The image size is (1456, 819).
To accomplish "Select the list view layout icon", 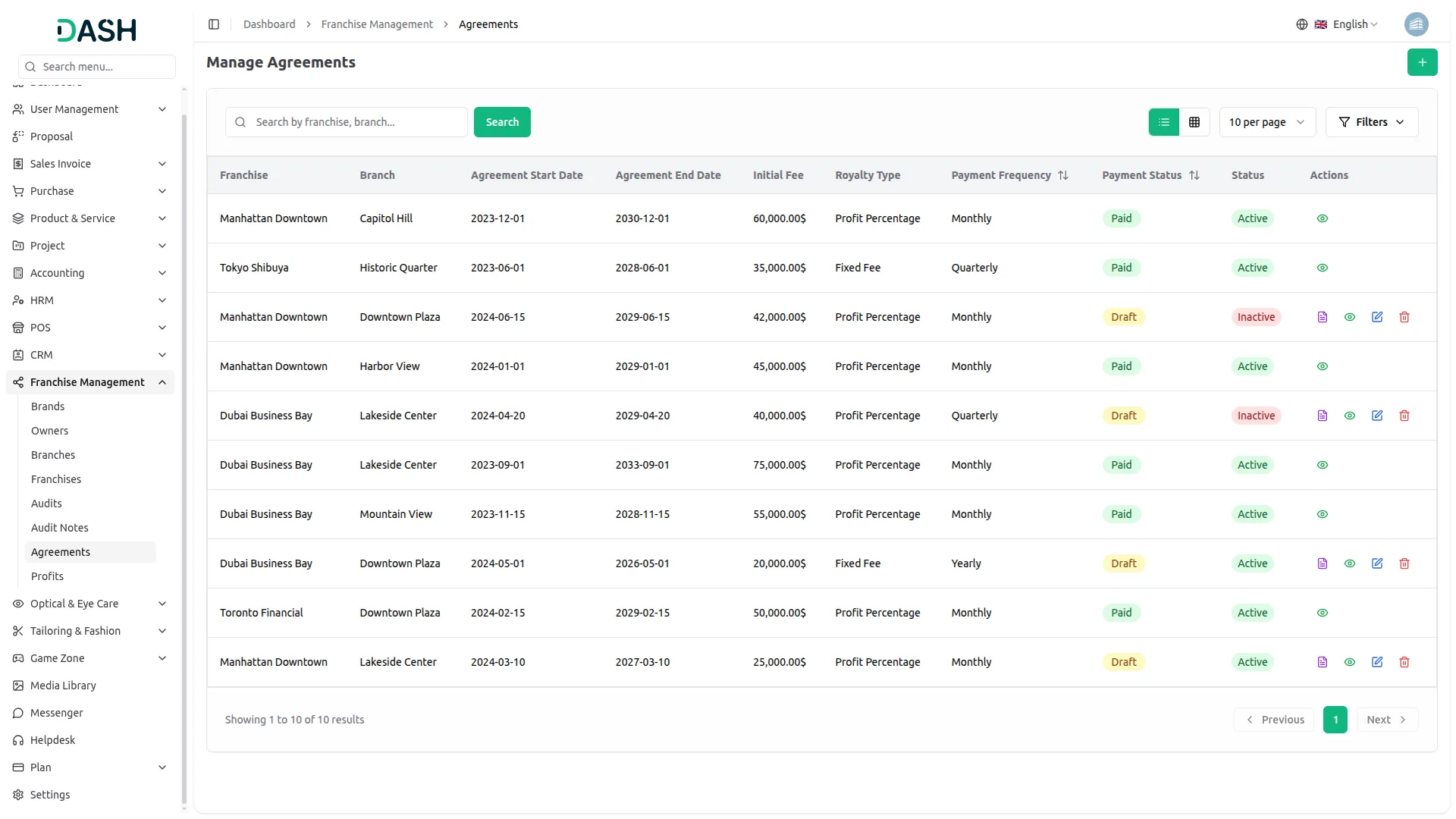I will [x=1164, y=122].
